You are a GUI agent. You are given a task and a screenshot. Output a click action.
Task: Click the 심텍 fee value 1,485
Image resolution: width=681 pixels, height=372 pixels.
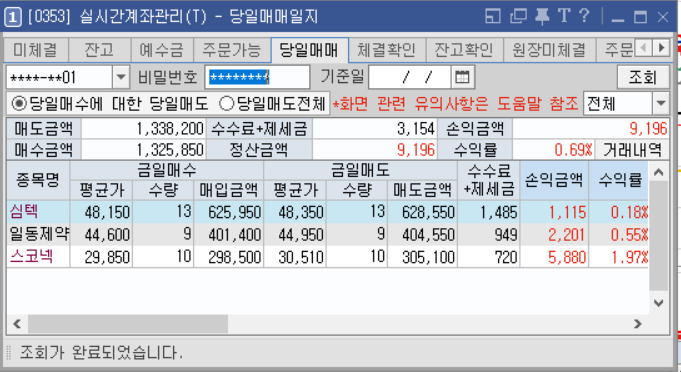(x=499, y=213)
